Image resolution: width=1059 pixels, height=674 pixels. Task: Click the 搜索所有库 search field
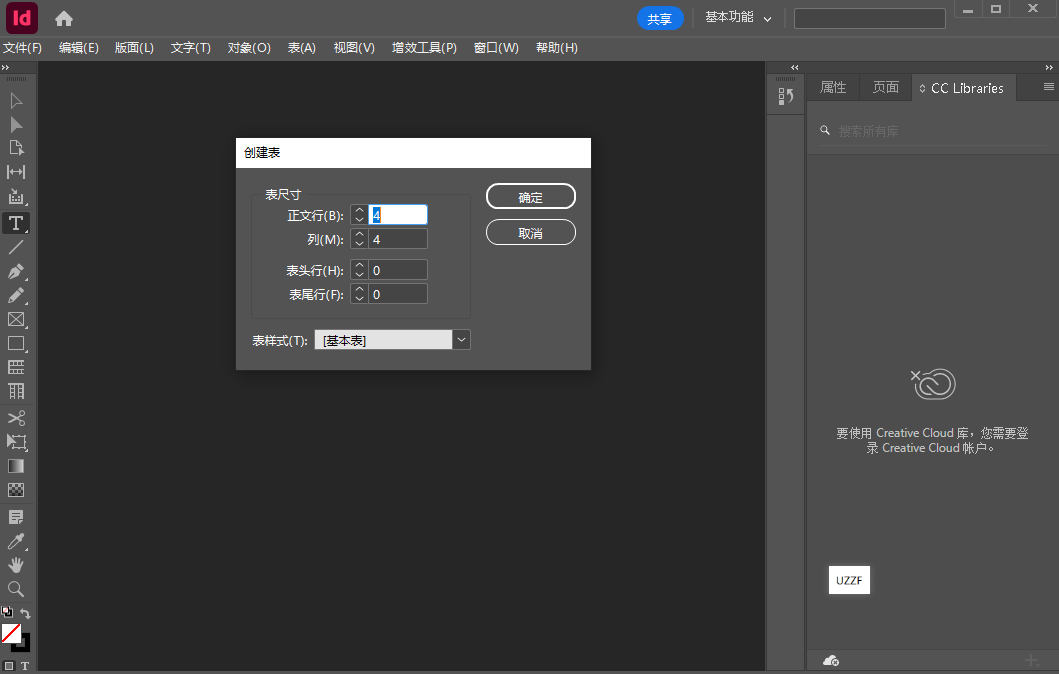pyautogui.click(x=932, y=131)
